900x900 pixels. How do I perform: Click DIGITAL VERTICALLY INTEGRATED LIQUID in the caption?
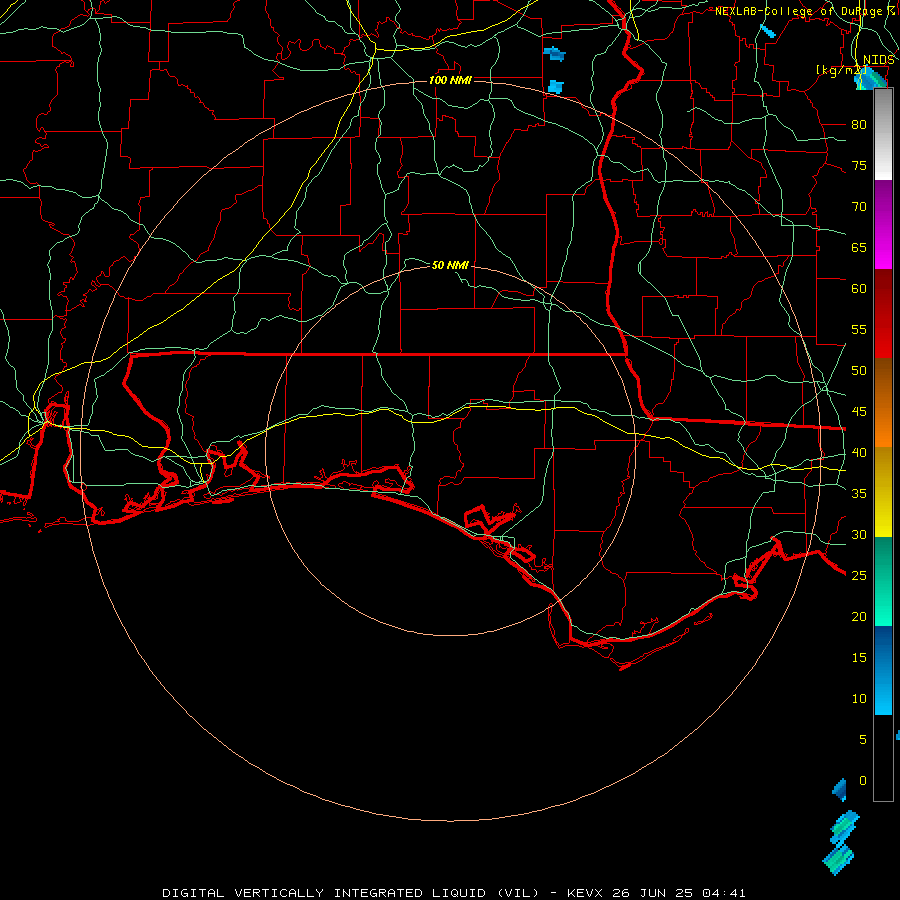pyautogui.click(x=325, y=893)
